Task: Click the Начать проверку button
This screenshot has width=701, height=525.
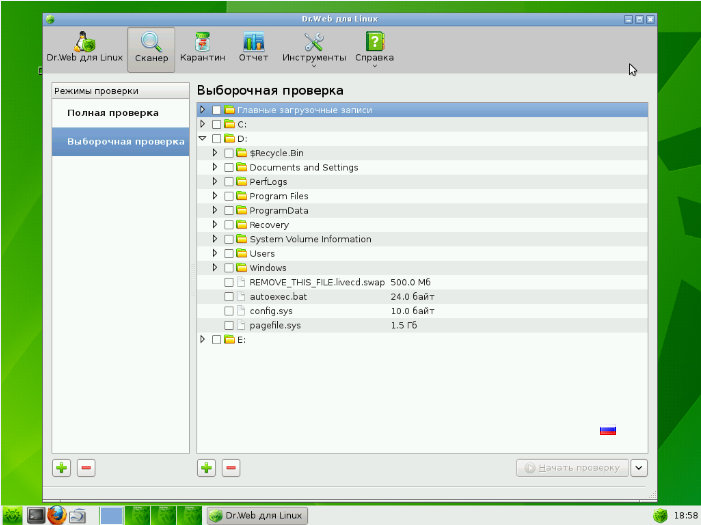Action: click(572, 468)
